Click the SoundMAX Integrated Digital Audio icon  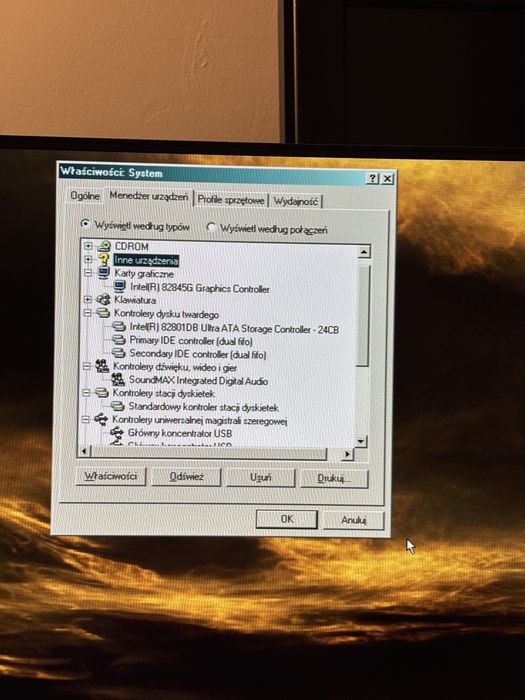click(x=118, y=380)
